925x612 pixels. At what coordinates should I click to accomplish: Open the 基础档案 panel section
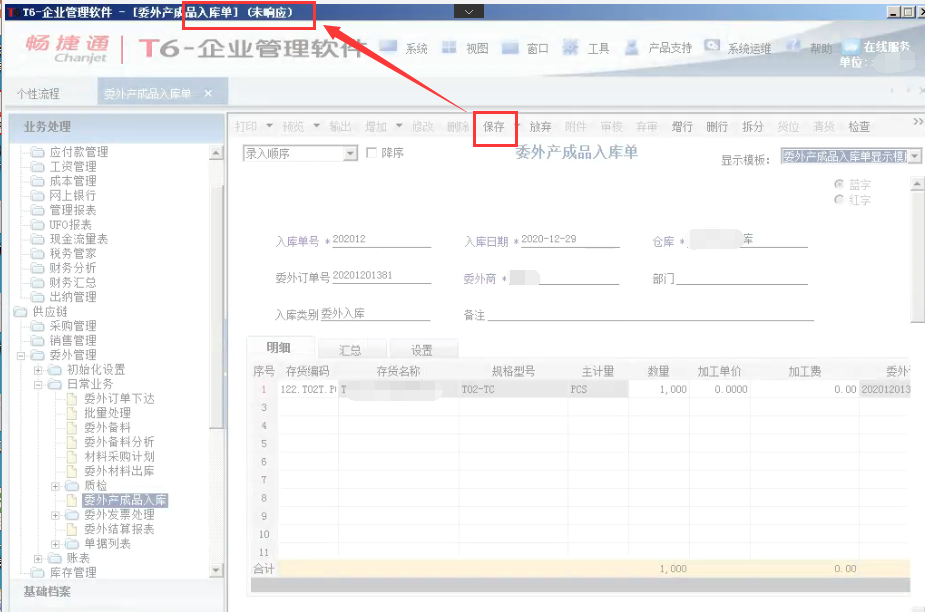coord(47,591)
